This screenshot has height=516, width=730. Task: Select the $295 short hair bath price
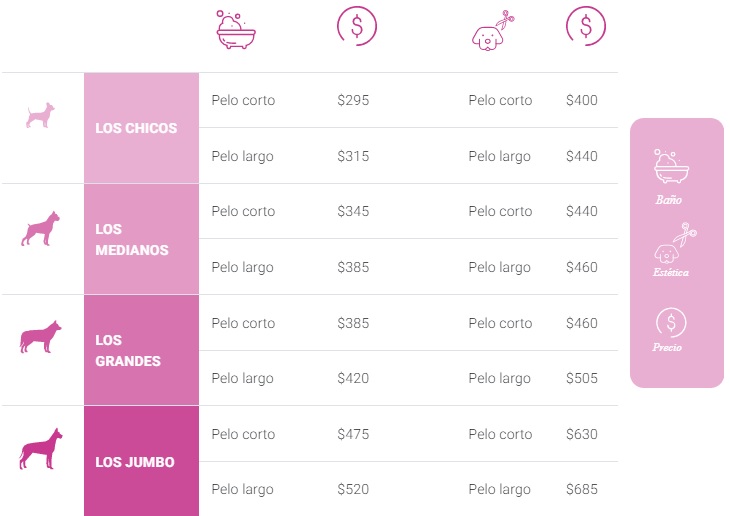point(353,100)
